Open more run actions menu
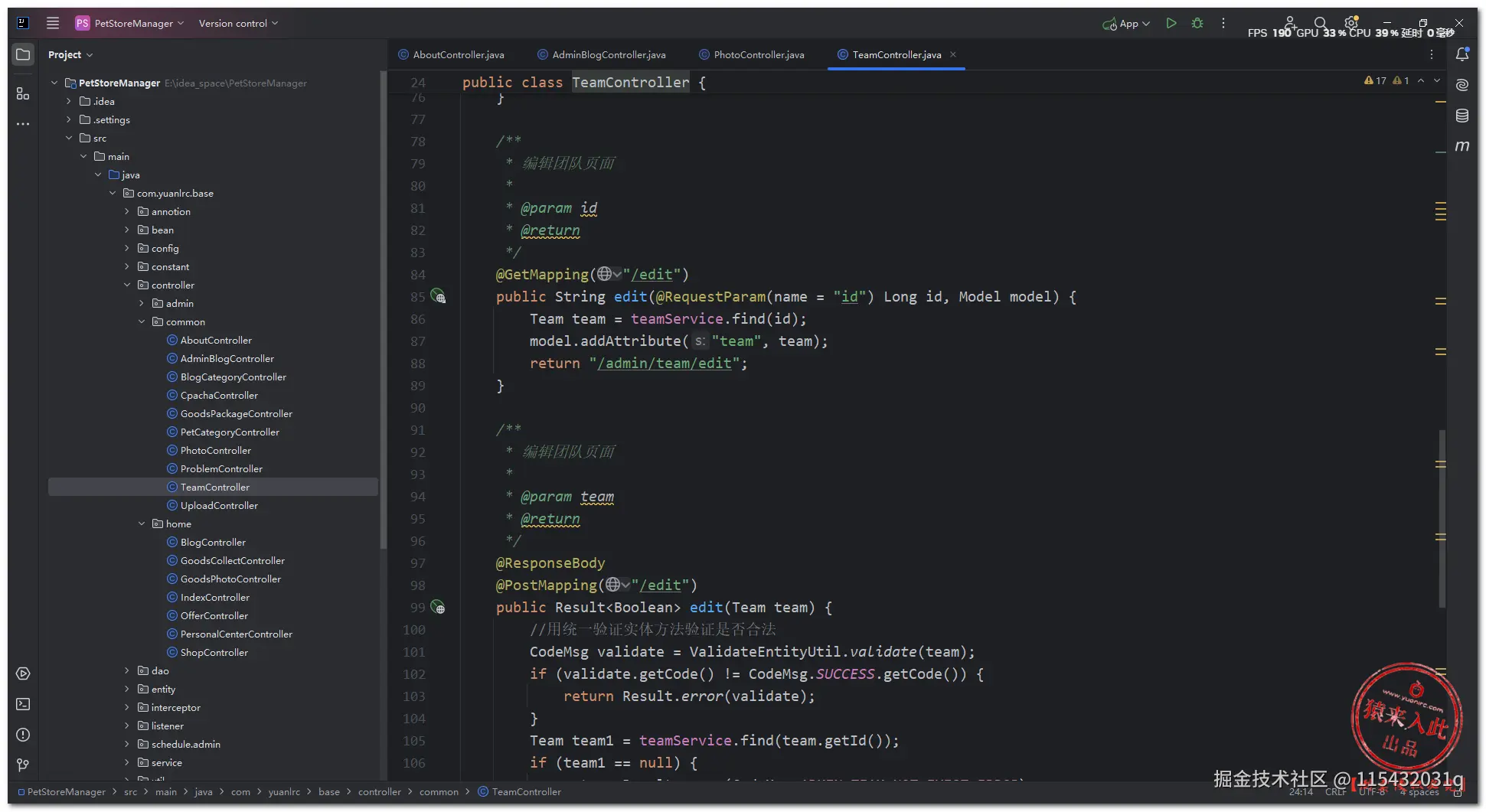 [1223, 23]
